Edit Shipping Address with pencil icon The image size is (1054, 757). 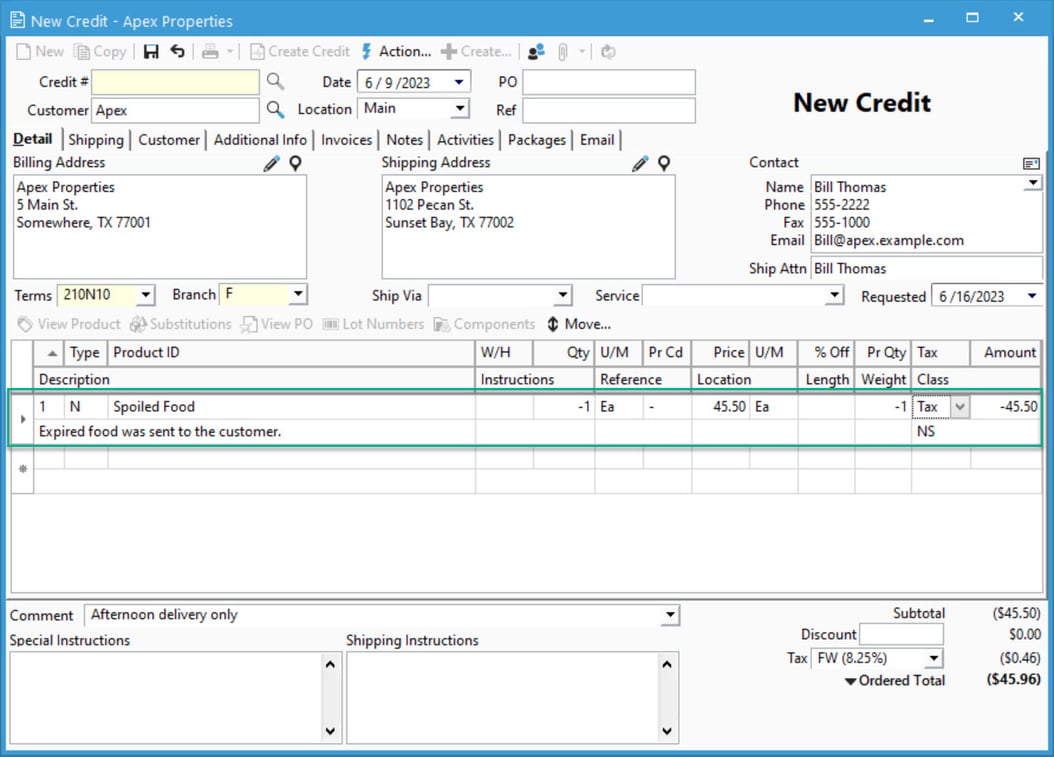(640, 163)
